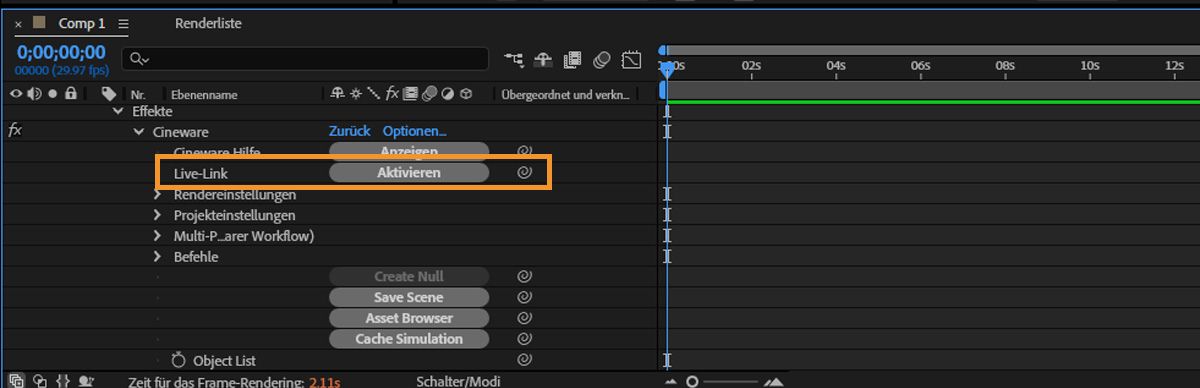Expand Rendereinstellungen section
The height and width of the screenshot is (388, 1200).
click(157, 194)
